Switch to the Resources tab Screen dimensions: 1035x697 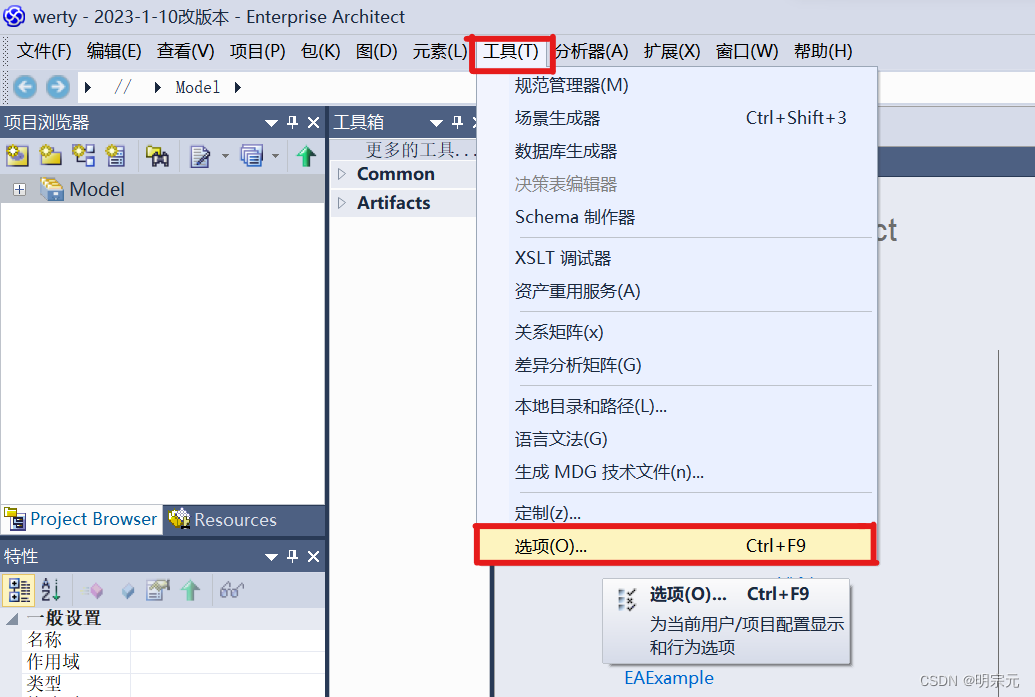click(x=222, y=520)
